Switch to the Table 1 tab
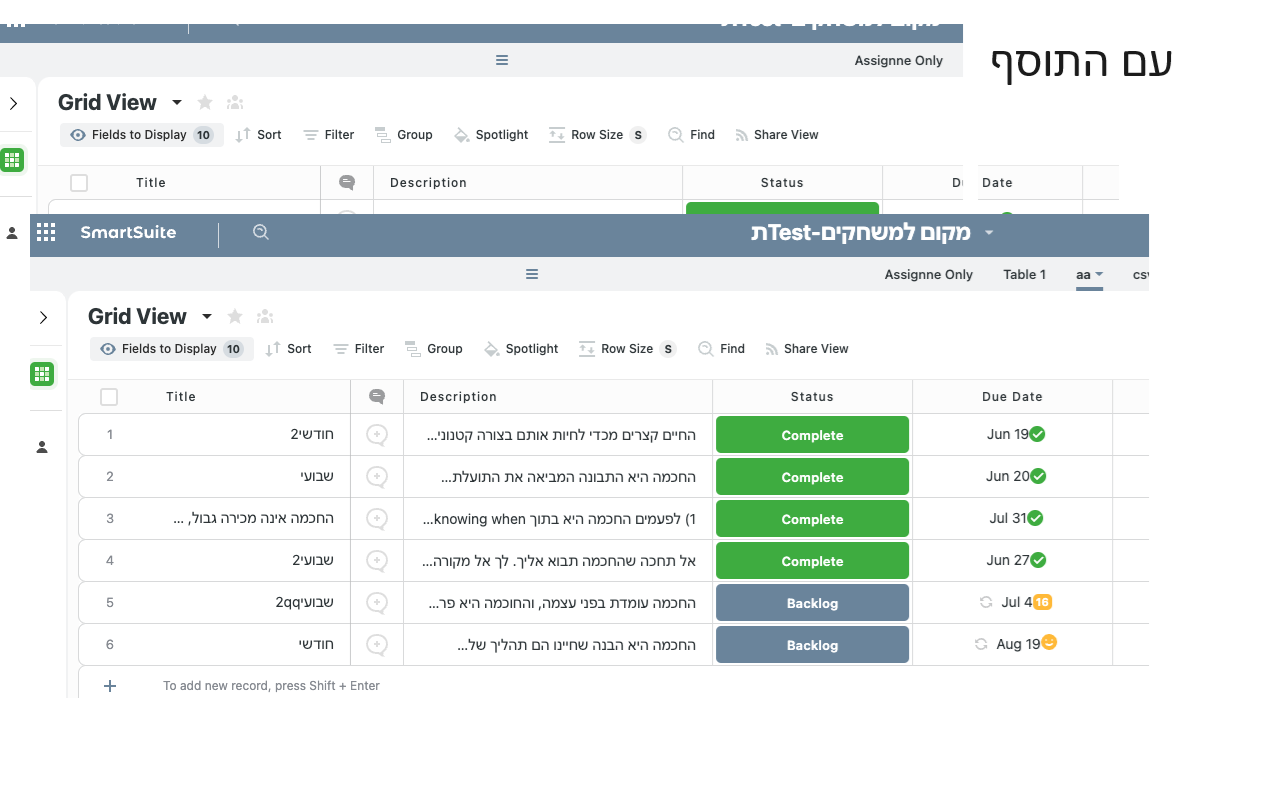This screenshot has height=800, width=1280. 1024,274
